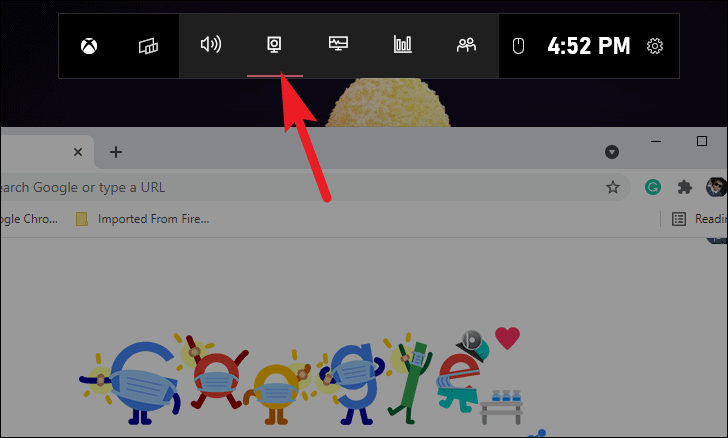This screenshot has width=728, height=438.
Task: Maximize the Chrome window
Action: 702,141
